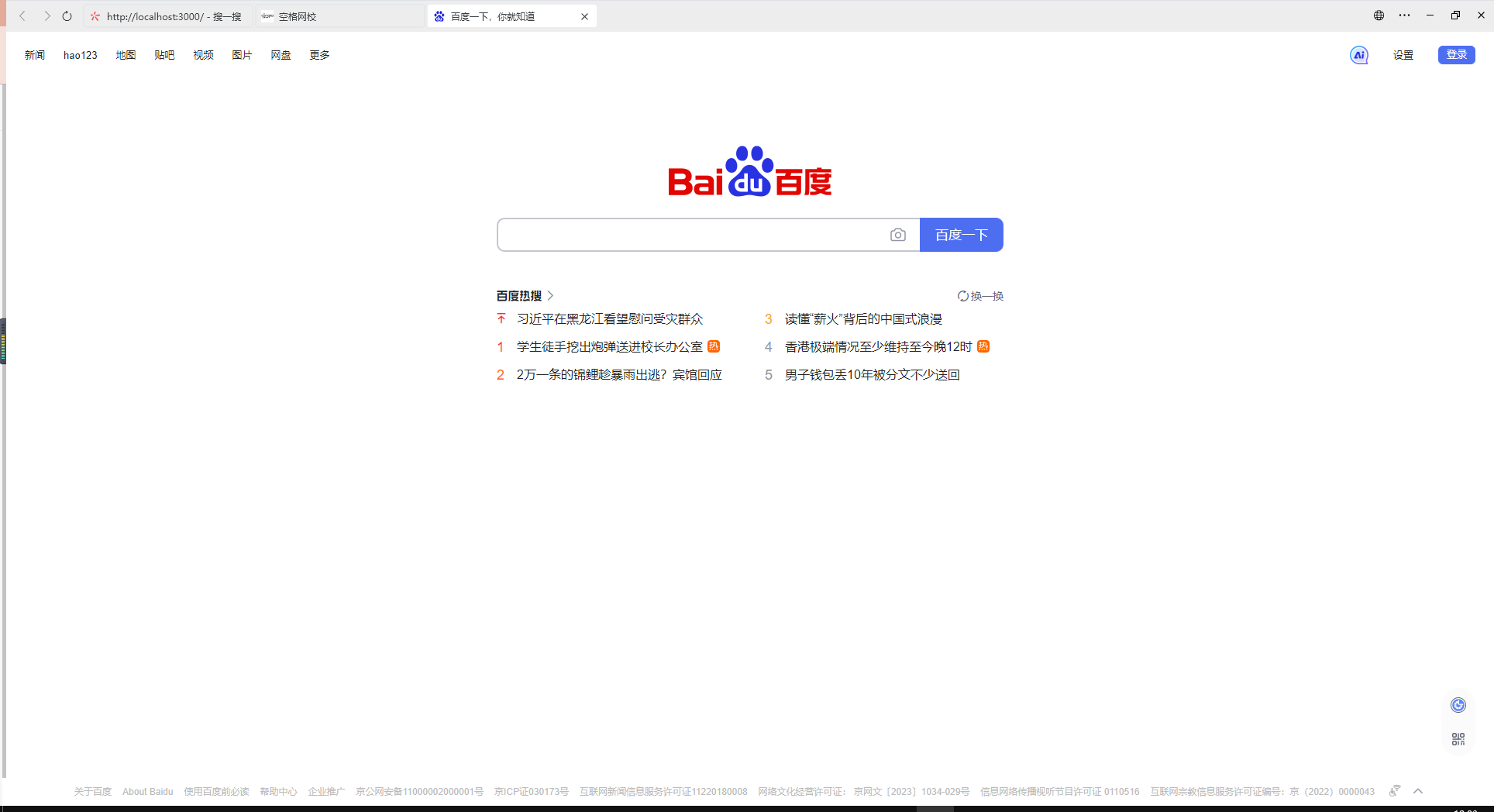This screenshot has width=1494, height=812.
Task: Open 读懂"薪火"背后的中国式浪漫 headline
Action: point(863,319)
